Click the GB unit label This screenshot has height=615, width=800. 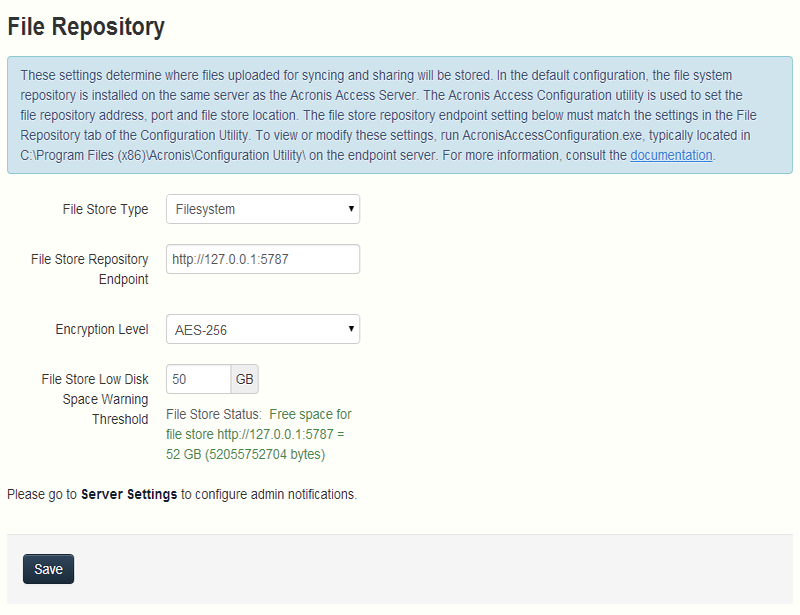(x=240, y=379)
